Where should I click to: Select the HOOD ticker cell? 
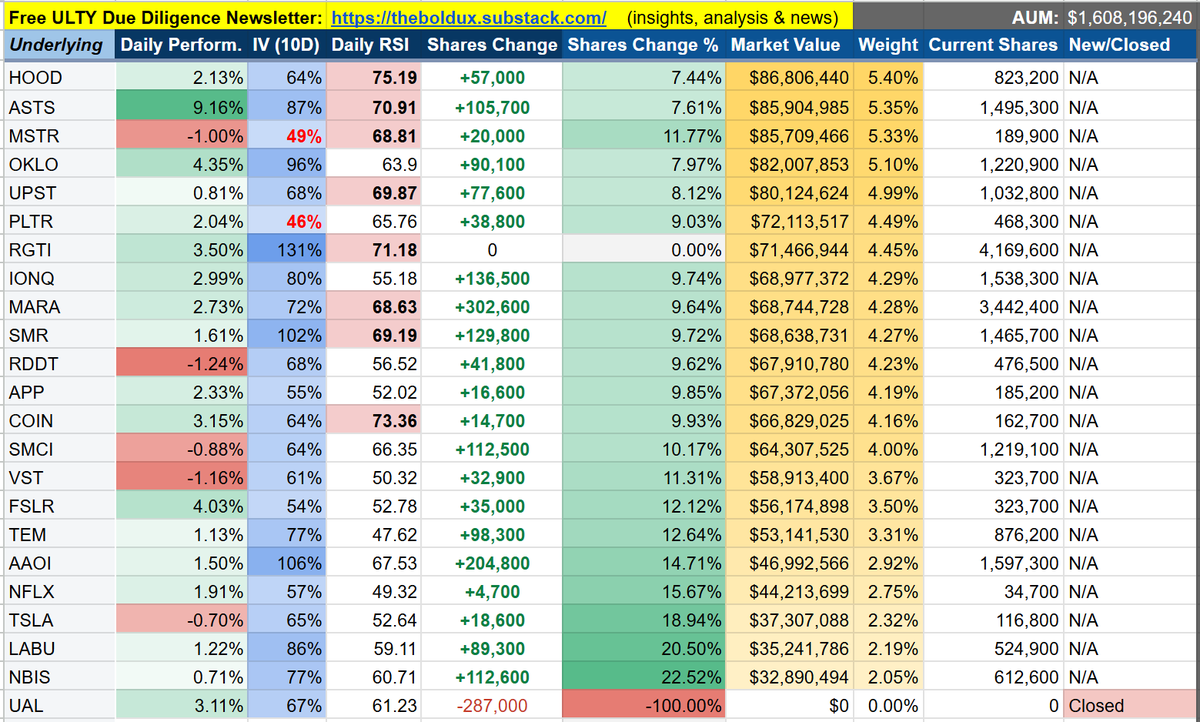(57, 78)
